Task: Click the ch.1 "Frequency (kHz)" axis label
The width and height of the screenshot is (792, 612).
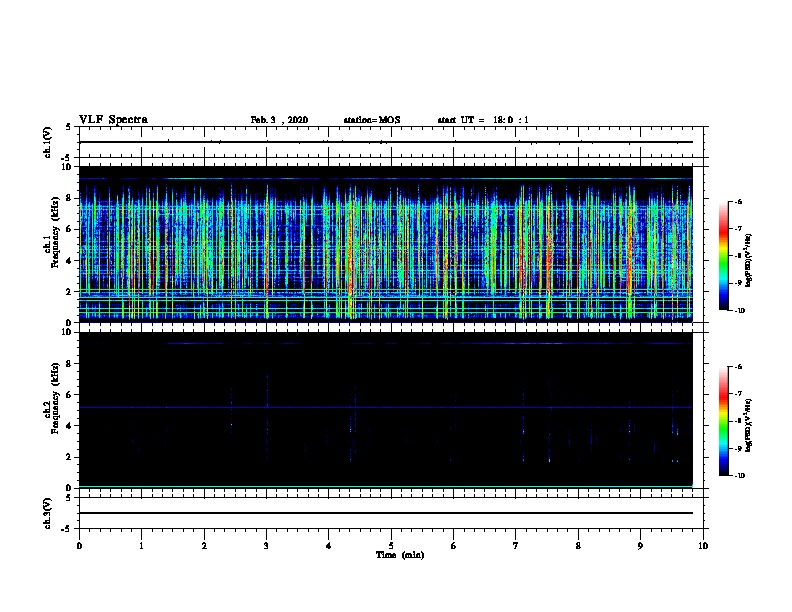Action: [x=55, y=233]
